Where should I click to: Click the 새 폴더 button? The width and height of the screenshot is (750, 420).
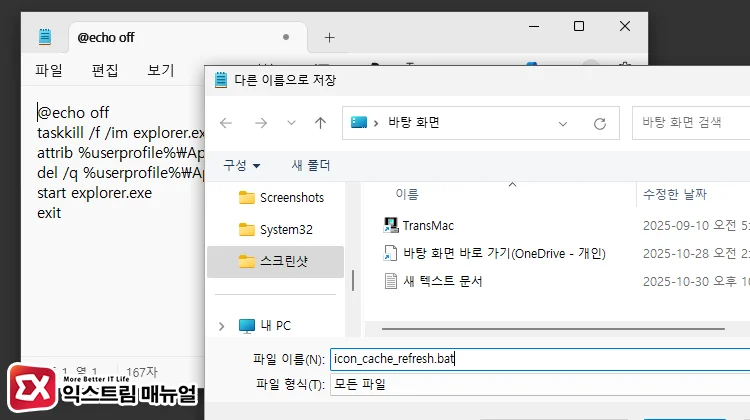[x=311, y=166]
